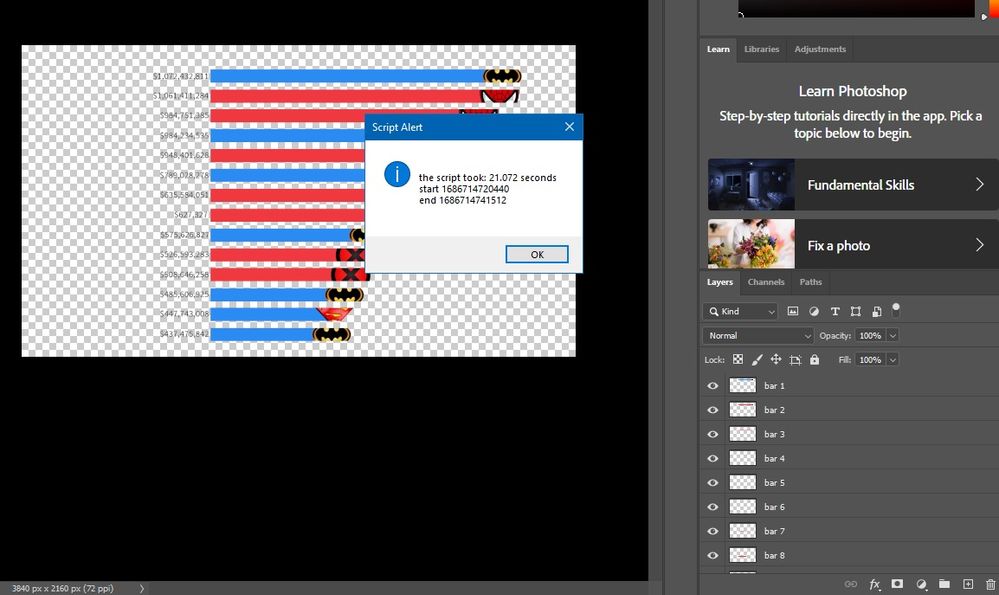
Task: Hide the bar 7 layer
Action: point(712,531)
